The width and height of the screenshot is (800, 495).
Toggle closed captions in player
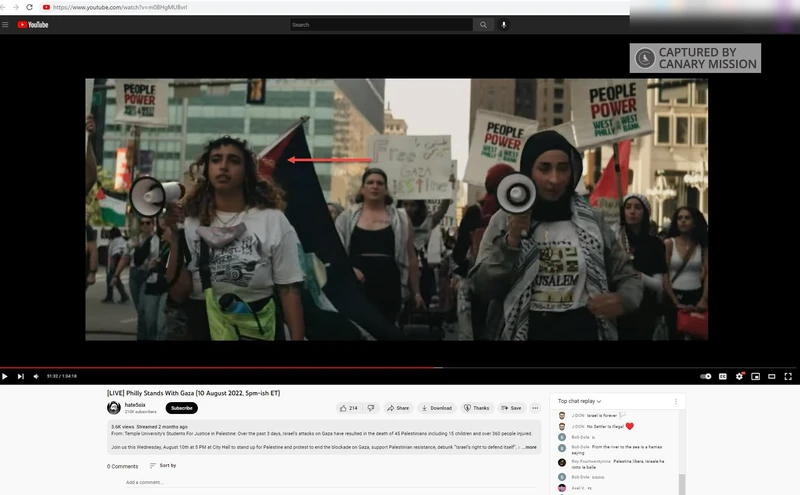tap(722, 376)
